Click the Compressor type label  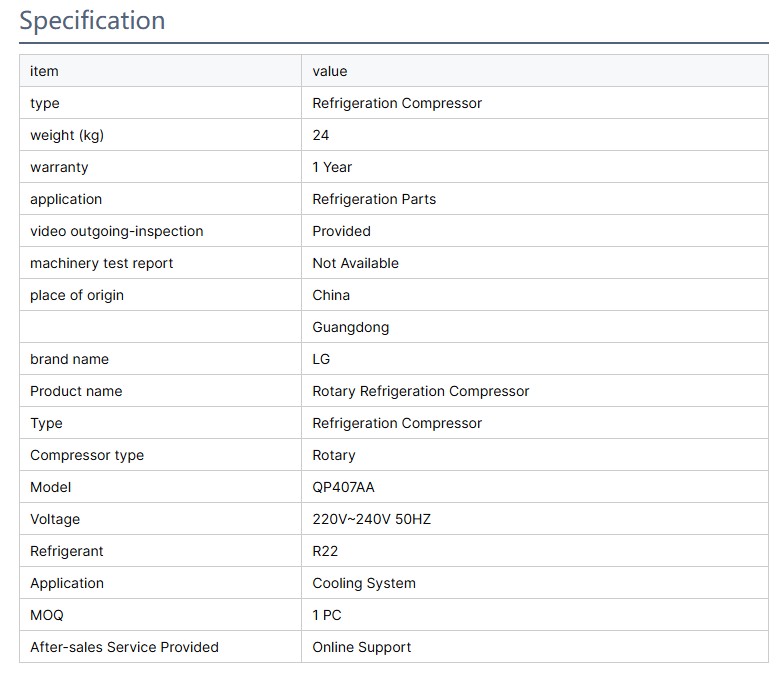click(x=87, y=455)
